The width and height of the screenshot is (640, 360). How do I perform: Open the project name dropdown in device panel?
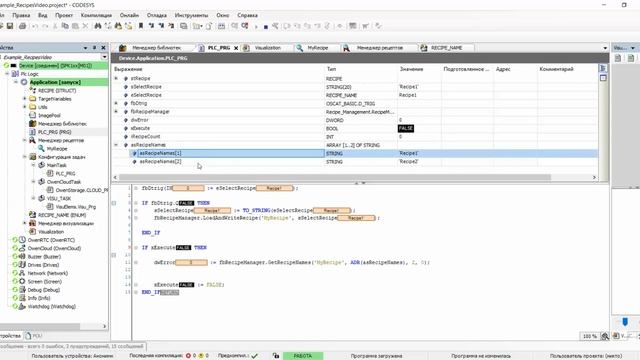tap(104, 57)
